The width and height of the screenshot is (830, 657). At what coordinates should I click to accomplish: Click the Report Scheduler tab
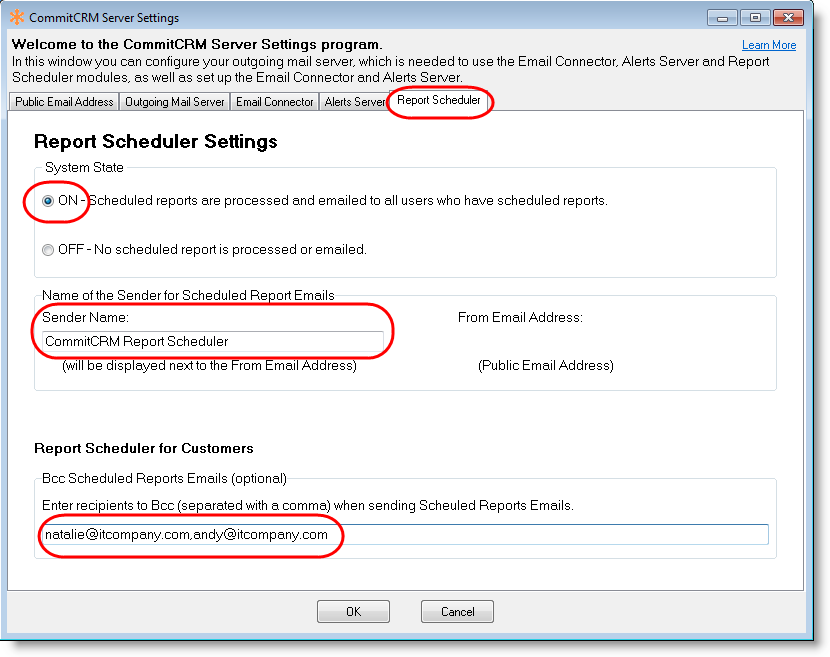coord(438,101)
